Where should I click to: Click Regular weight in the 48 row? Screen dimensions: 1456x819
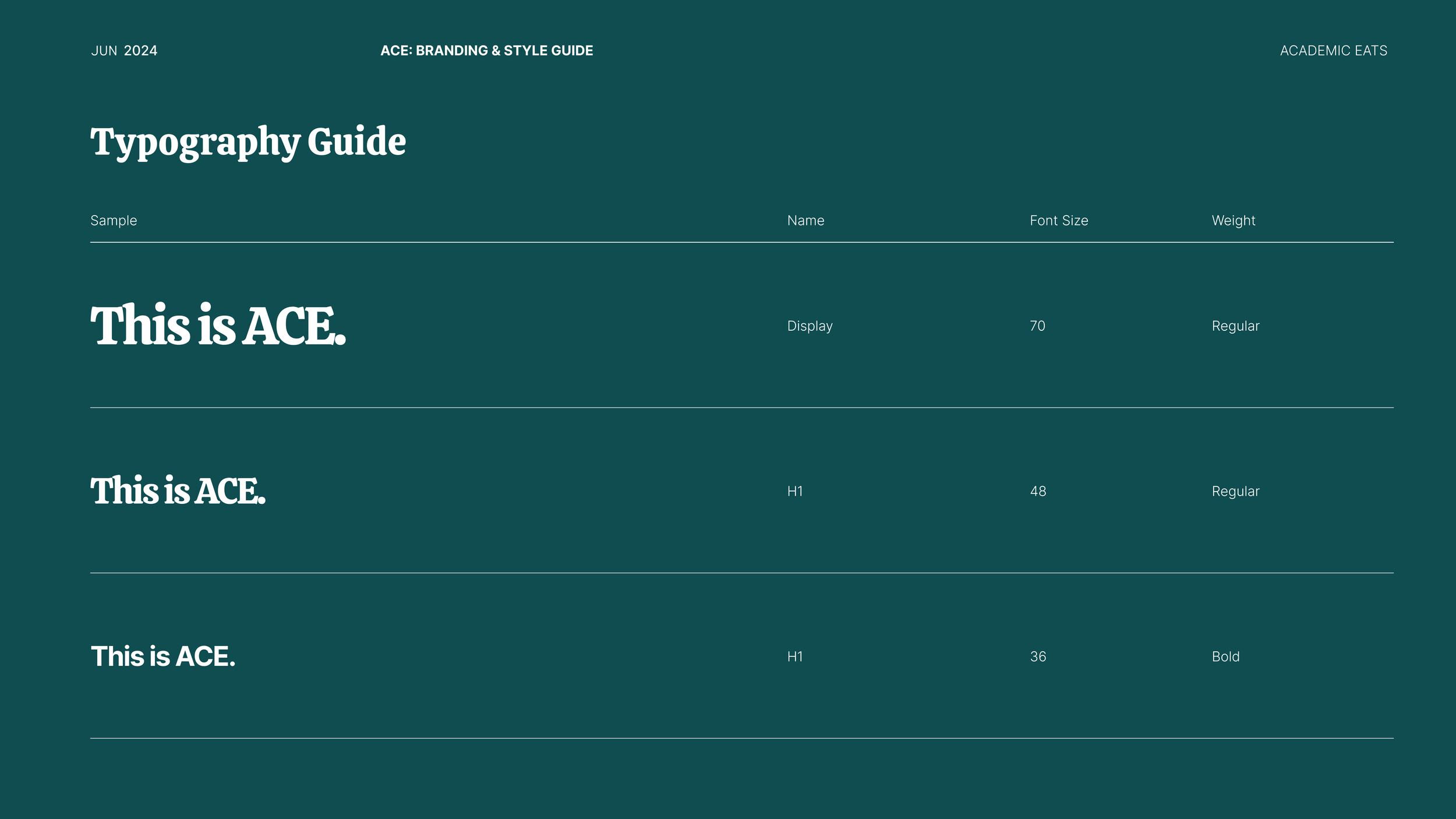pos(1235,492)
